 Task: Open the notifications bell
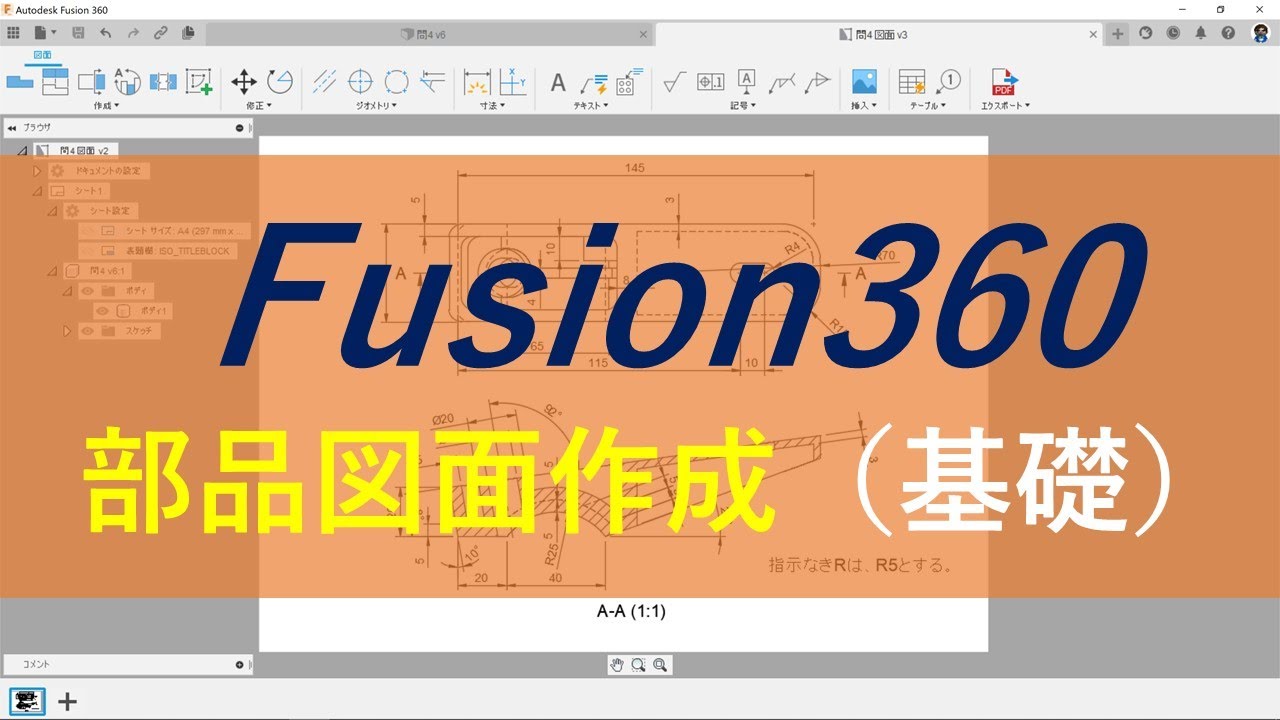pyautogui.click(x=1201, y=33)
